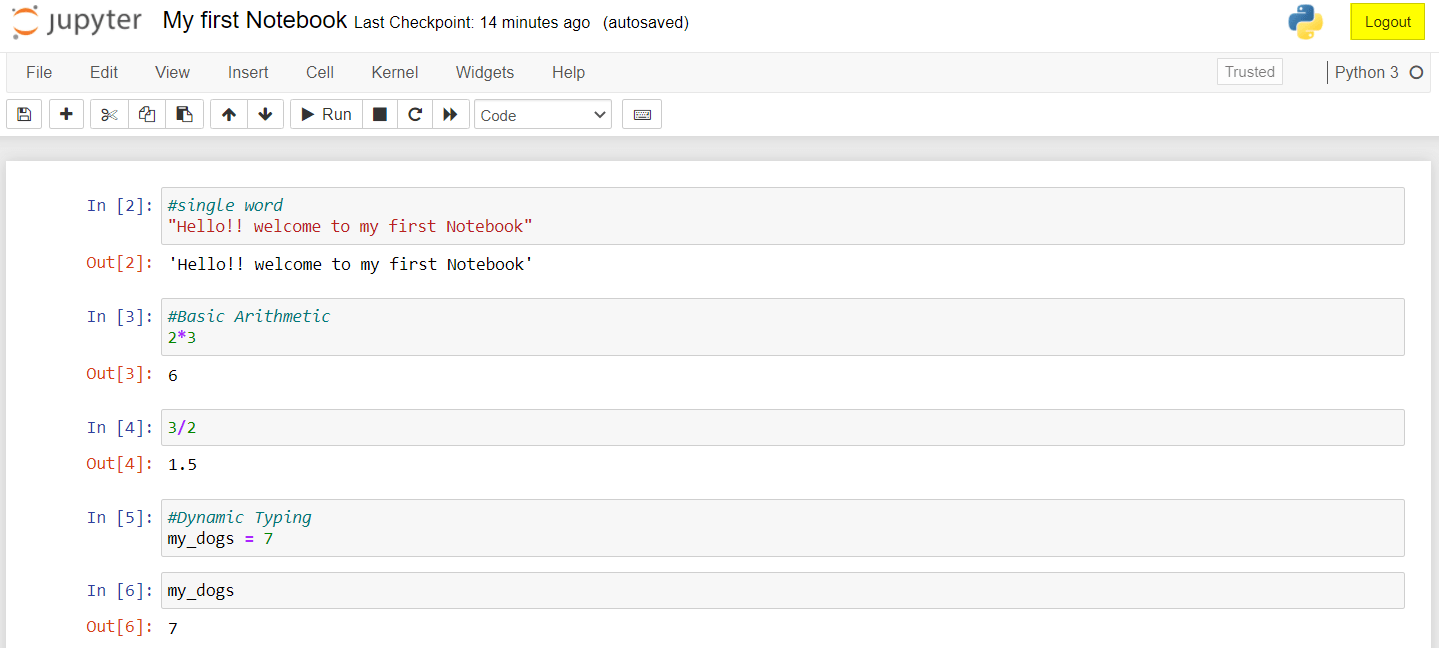The height and width of the screenshot is (648, 1439).
Task: Move selected cell up arrow
Action: 229,115
